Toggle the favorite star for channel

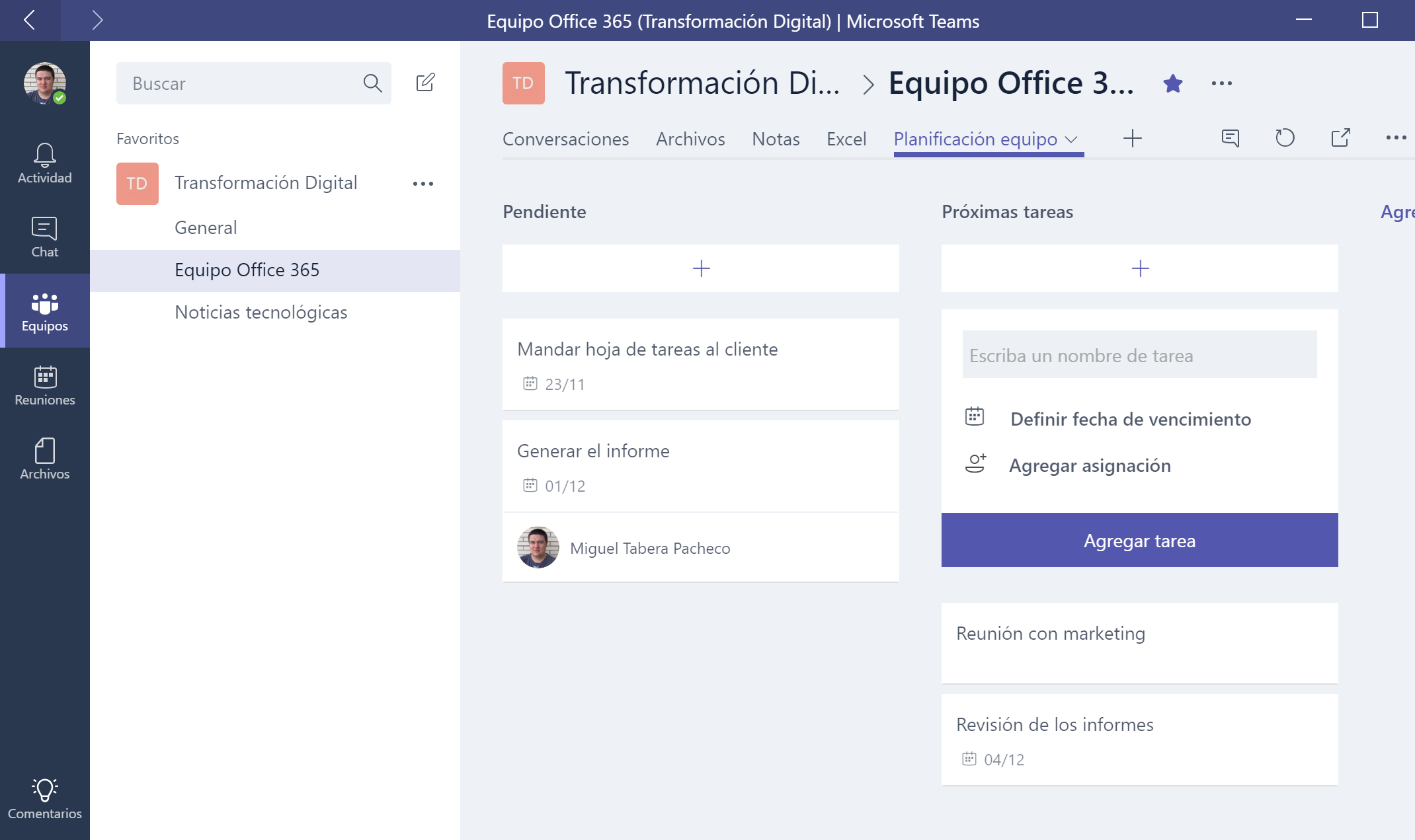[x=1173, y=83]
